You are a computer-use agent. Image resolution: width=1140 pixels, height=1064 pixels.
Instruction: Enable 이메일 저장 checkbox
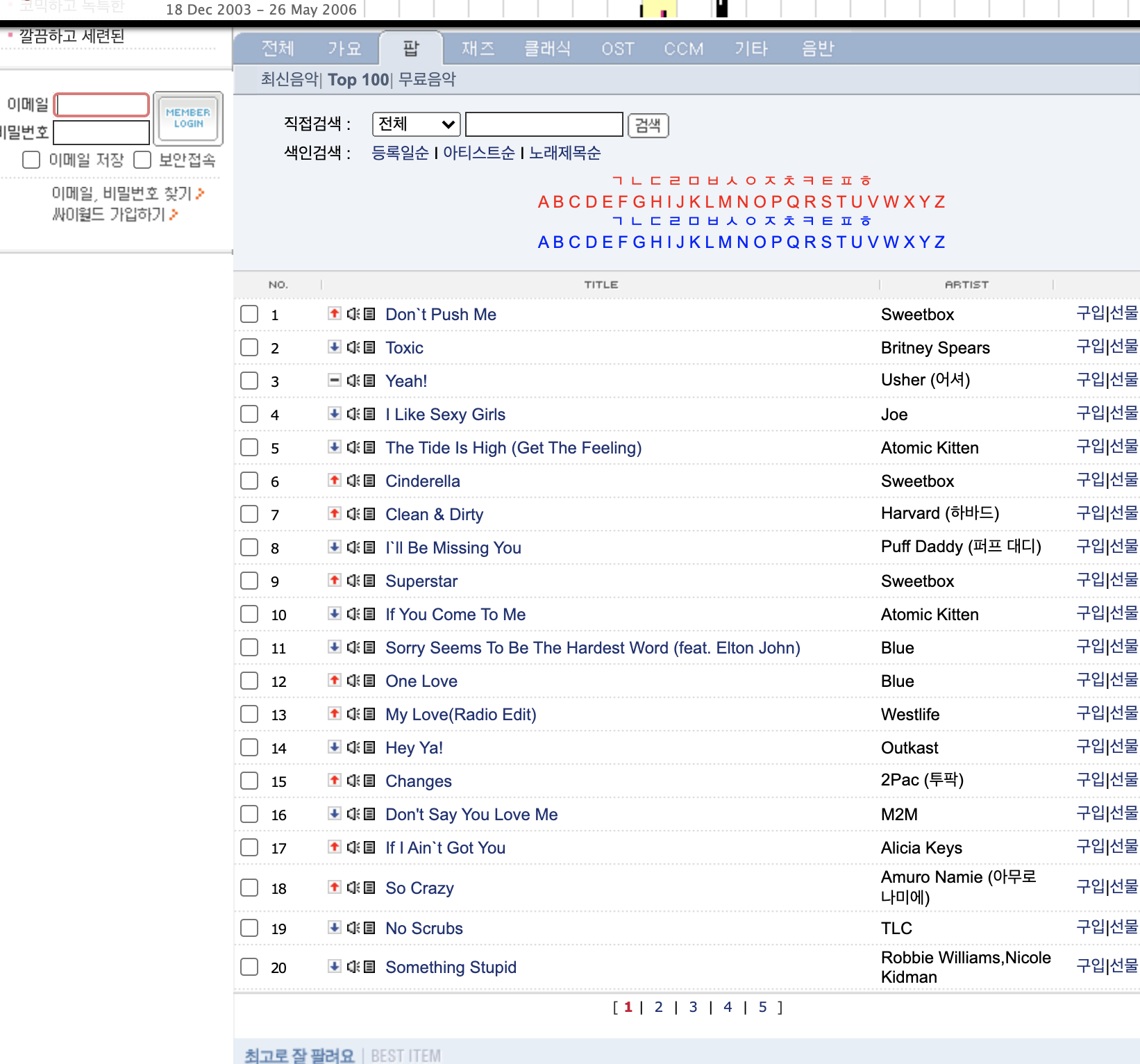(x=31, y=160)
